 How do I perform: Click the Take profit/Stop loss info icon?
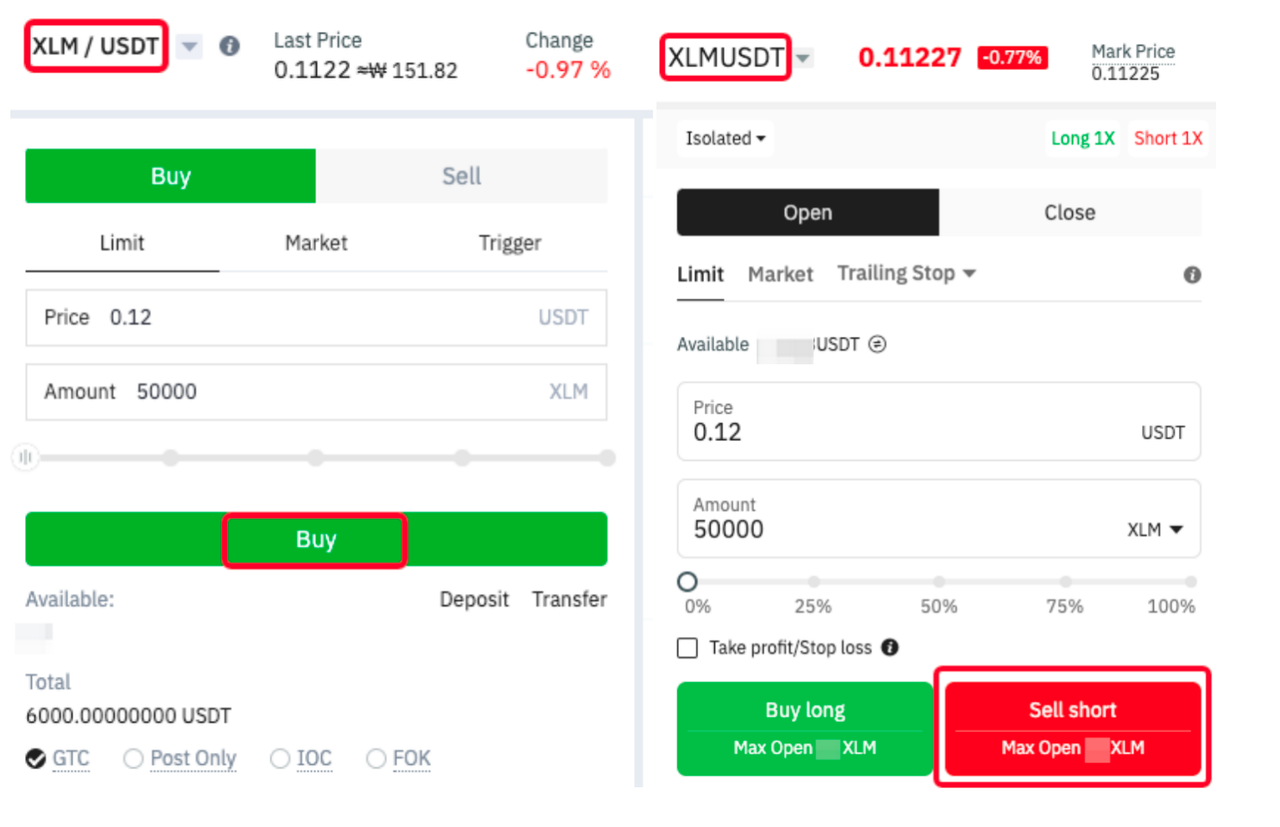tap(890, 648)
